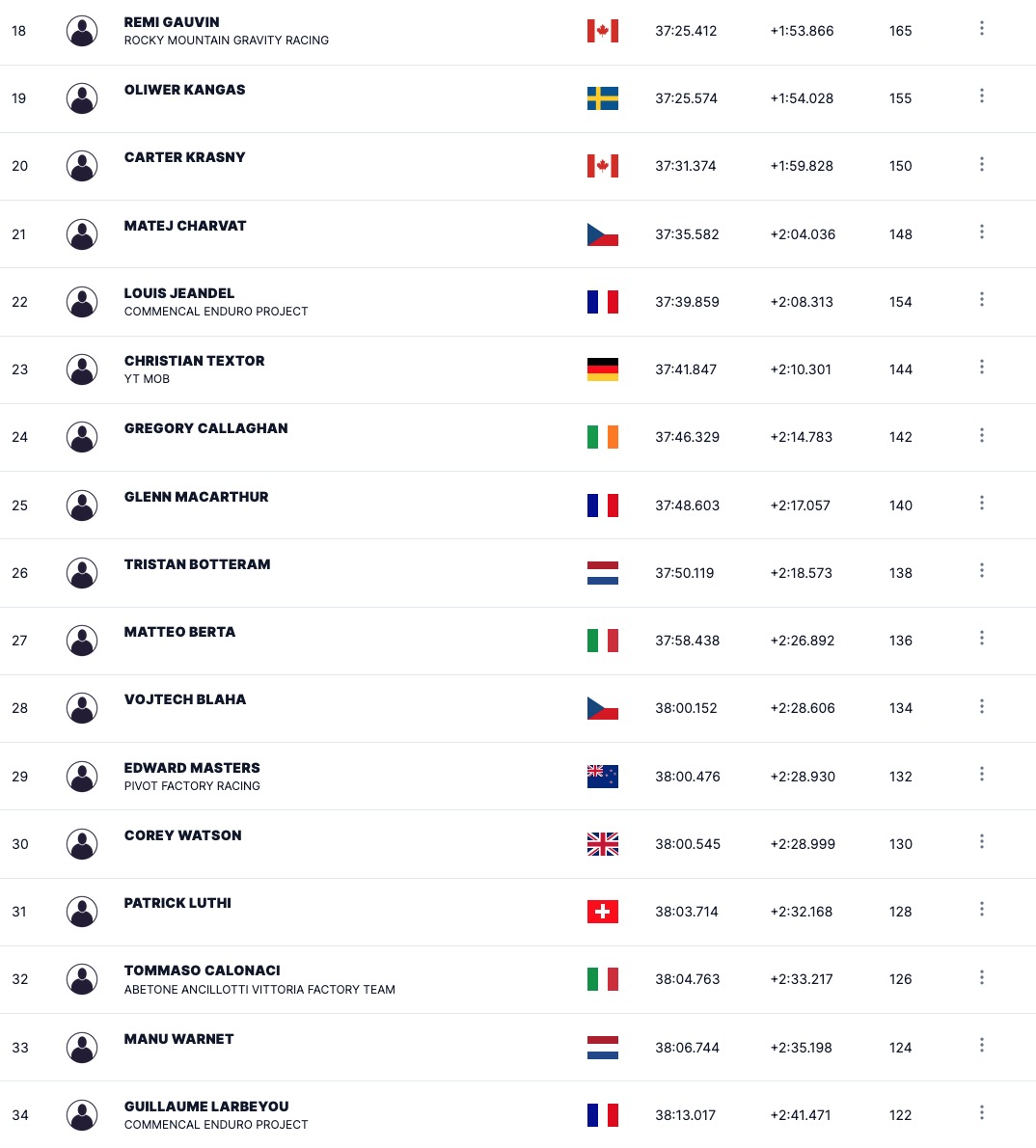Open more options for Oliwer Kangas
This screenshot has width=1036, height=1148.
click(x=982, y=96)
